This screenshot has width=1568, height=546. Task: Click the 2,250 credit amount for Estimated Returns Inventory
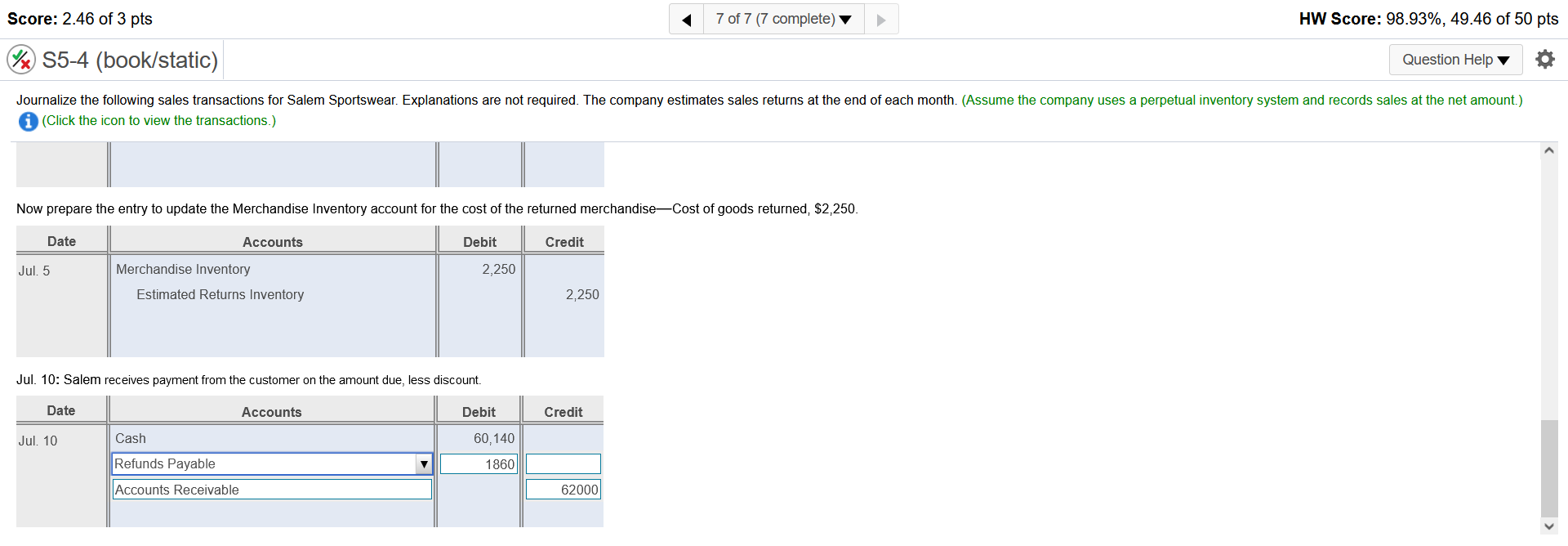point(582,294)
